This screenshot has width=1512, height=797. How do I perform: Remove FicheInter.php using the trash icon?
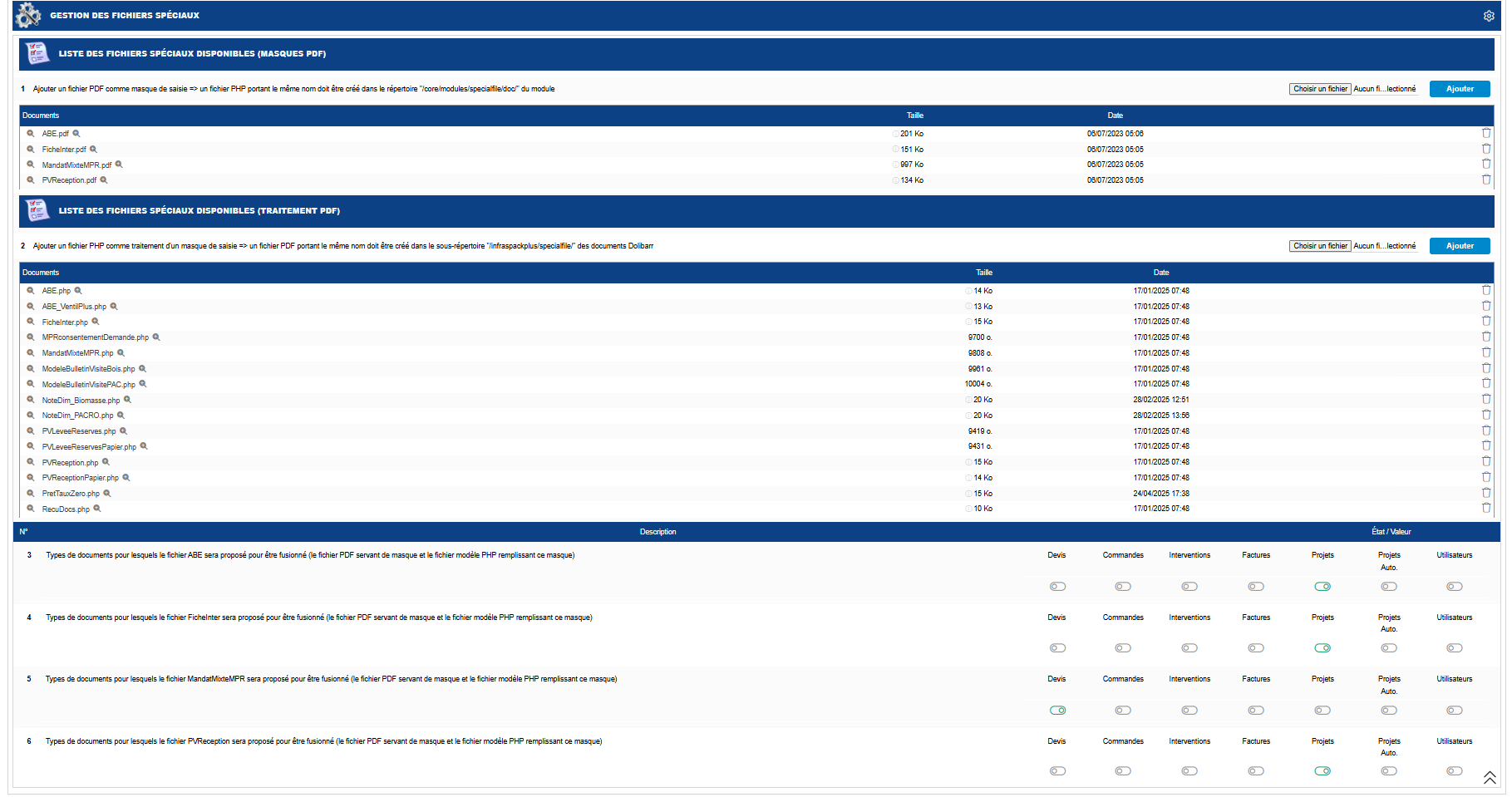tap(1486, 321)
